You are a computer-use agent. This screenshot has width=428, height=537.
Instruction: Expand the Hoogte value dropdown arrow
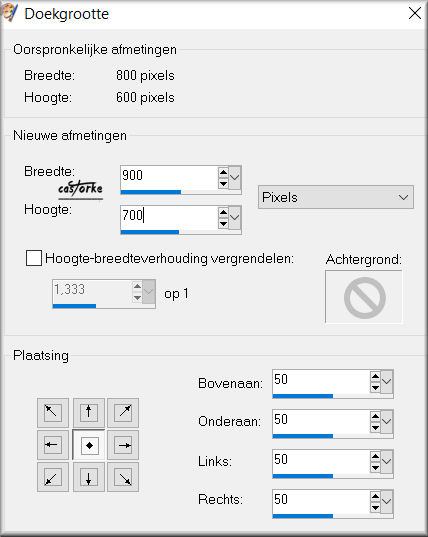235,217
